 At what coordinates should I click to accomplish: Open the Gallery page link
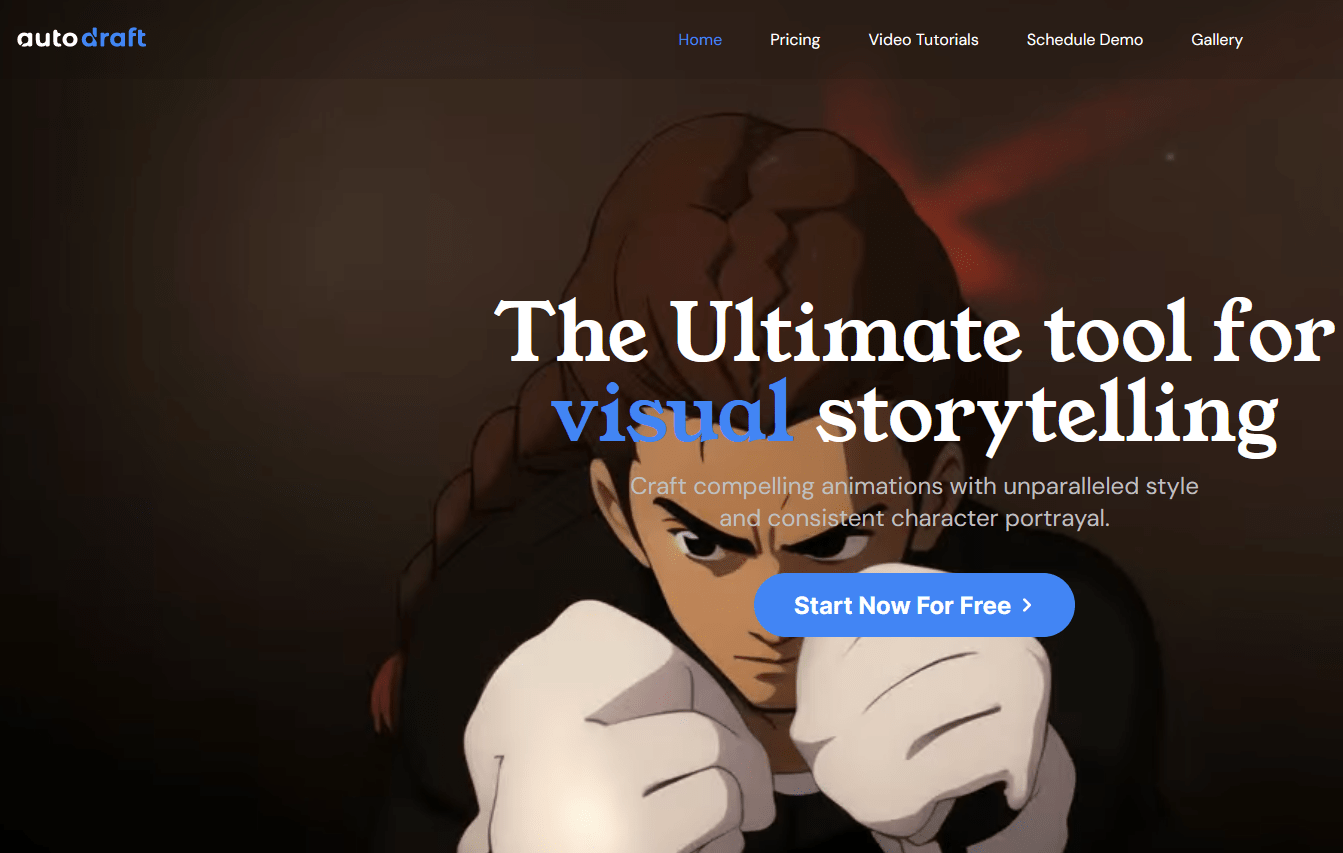(1217, 40)
